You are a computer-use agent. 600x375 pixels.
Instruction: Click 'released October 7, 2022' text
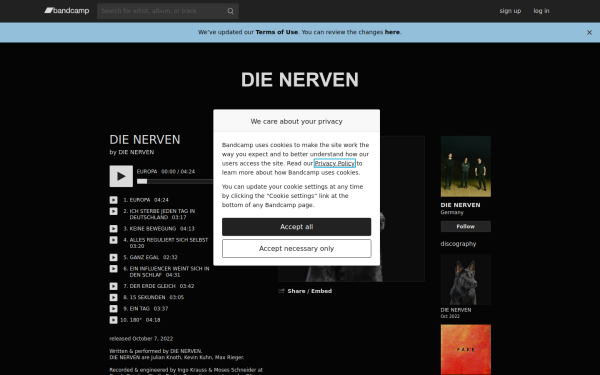pyautogui.click(x=141, y=339)
